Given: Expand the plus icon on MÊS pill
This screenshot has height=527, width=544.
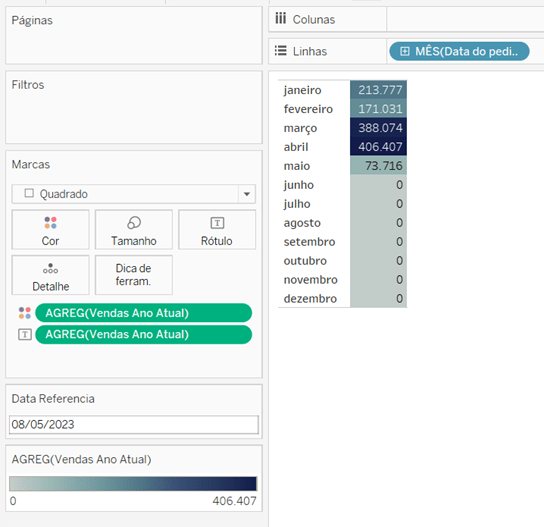Looking at the screenshot, I should pyautogui.click(x=404, y=51).
